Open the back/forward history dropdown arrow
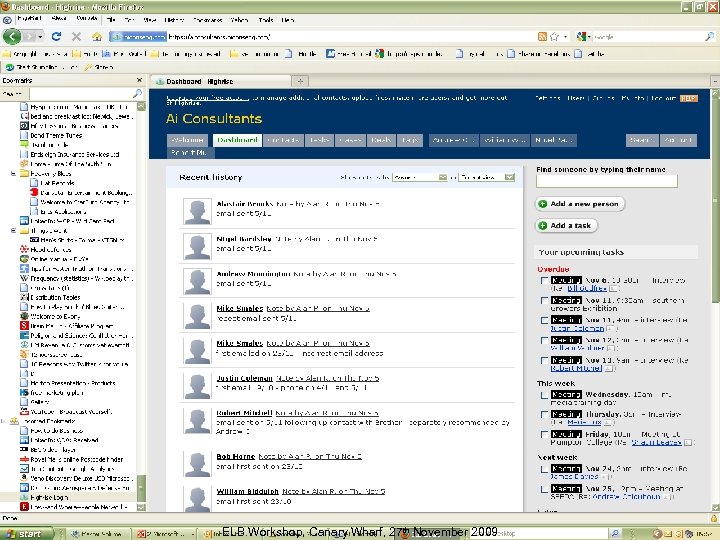The height and width of the screenshot is (540, 720). pos(40,36)
